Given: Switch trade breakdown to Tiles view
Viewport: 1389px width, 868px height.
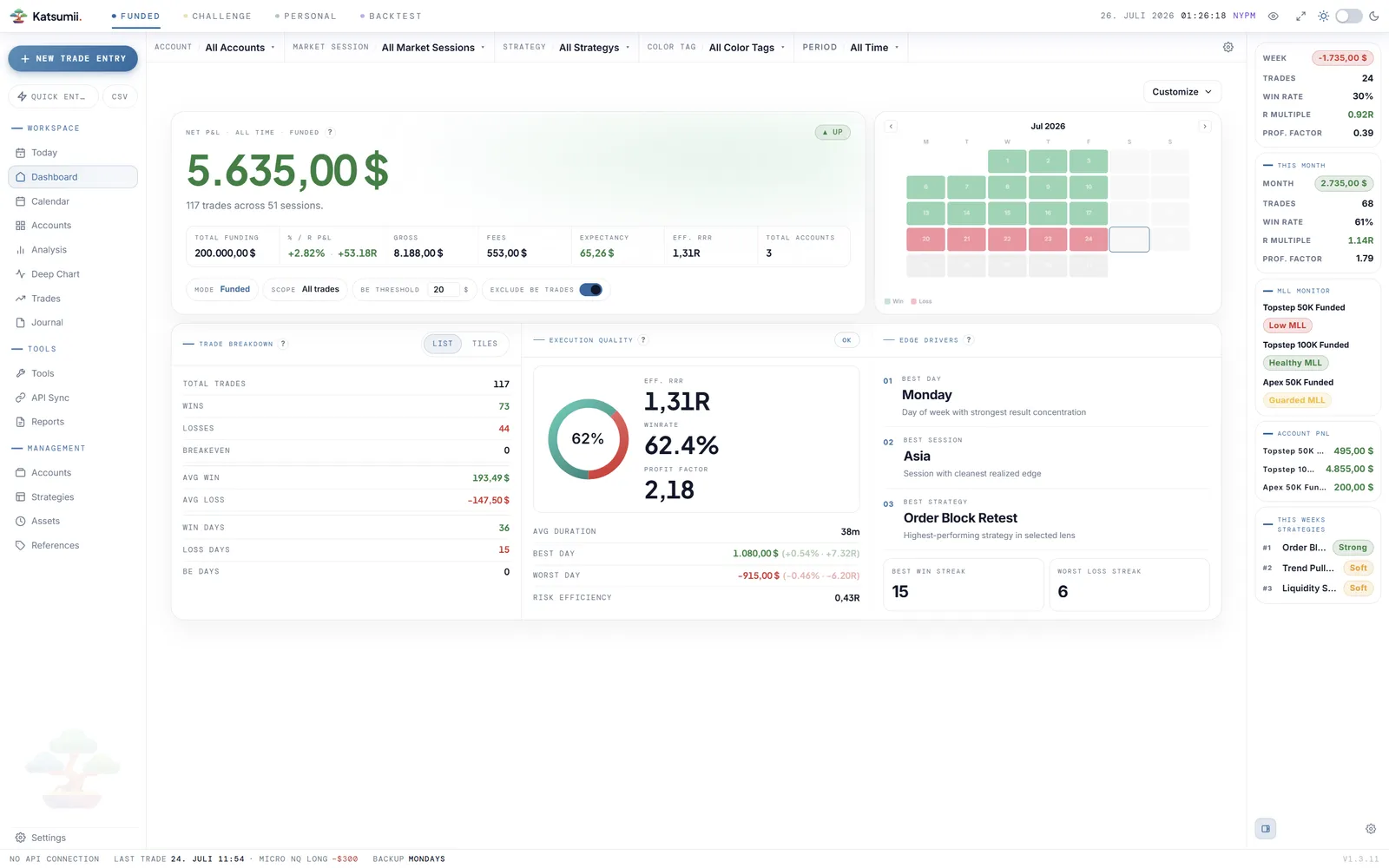Looking at the screenshot, I should pos(485,344).
